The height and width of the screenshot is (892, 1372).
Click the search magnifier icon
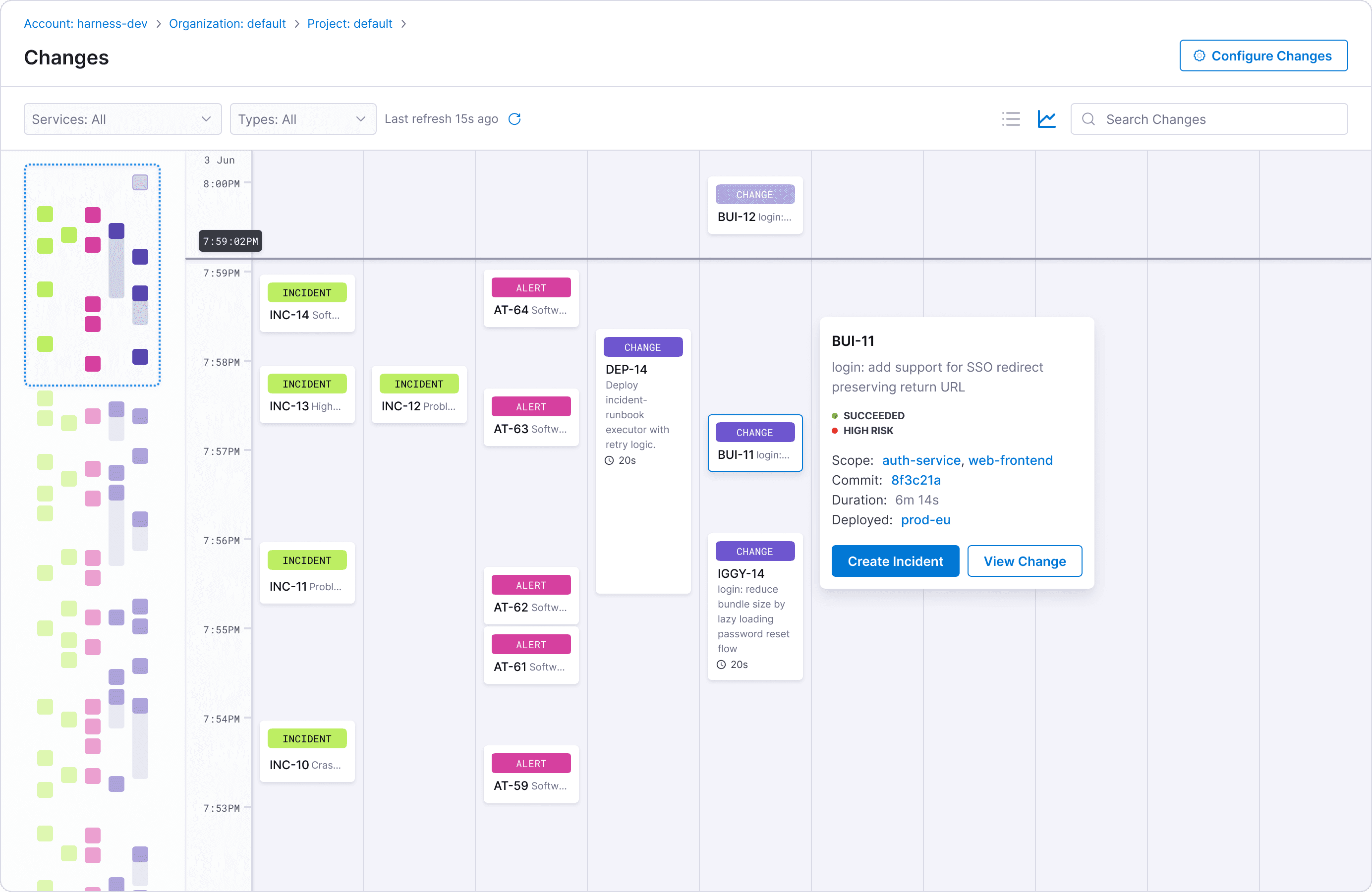[1088, 119]
